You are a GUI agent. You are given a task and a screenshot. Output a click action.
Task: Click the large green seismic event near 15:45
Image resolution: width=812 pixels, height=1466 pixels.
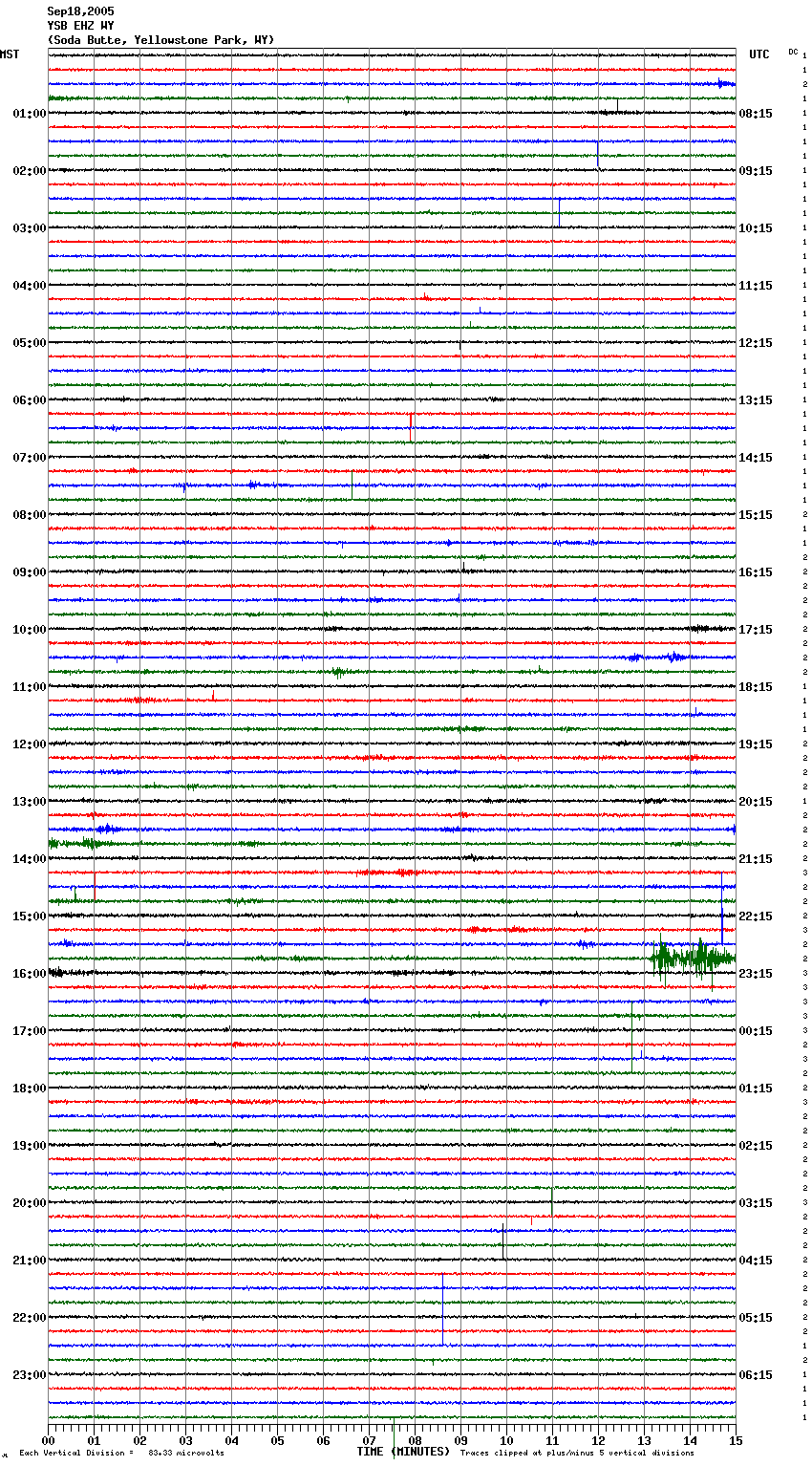(x=693, y=959)
